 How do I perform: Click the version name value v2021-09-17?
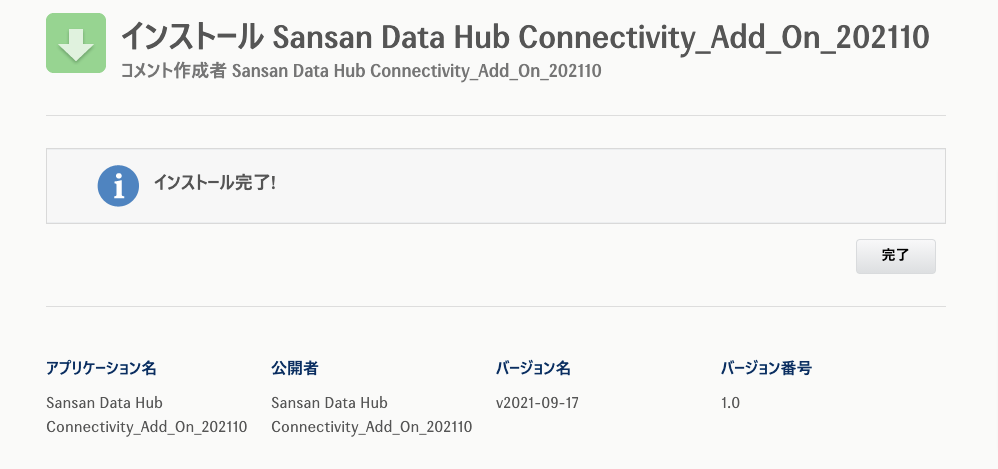tap(537, 403)
